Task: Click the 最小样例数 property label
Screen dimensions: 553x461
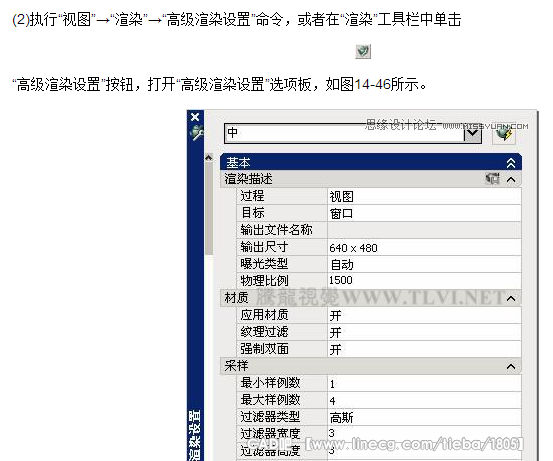Action: pyautogui.click(x=271, y=382)
